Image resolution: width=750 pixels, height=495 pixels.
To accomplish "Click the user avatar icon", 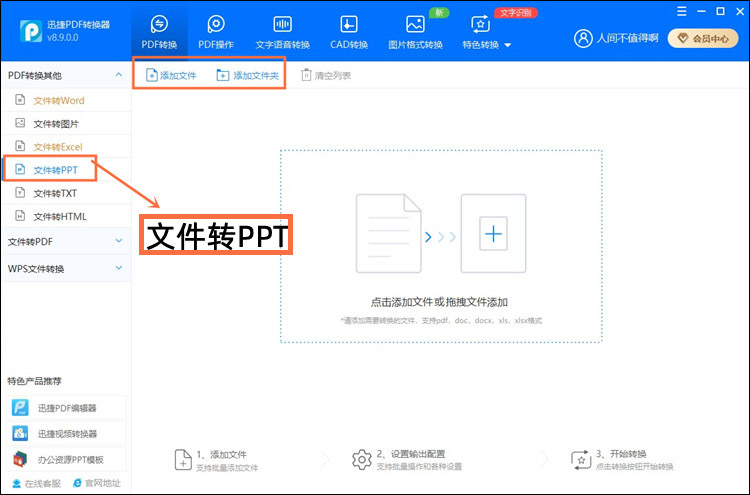I will (x=583, y=38).
